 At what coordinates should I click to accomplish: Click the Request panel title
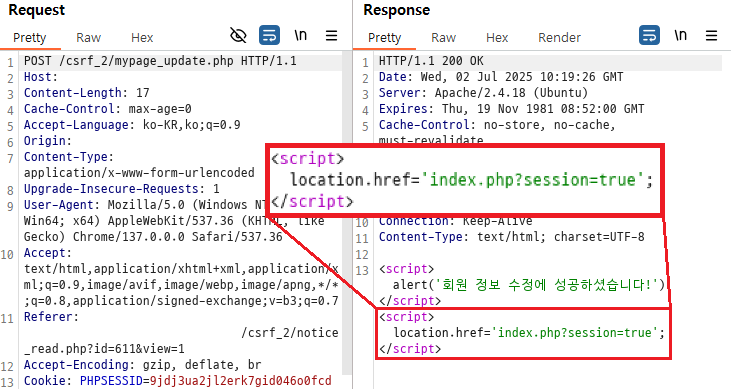(x=36, y=10)
